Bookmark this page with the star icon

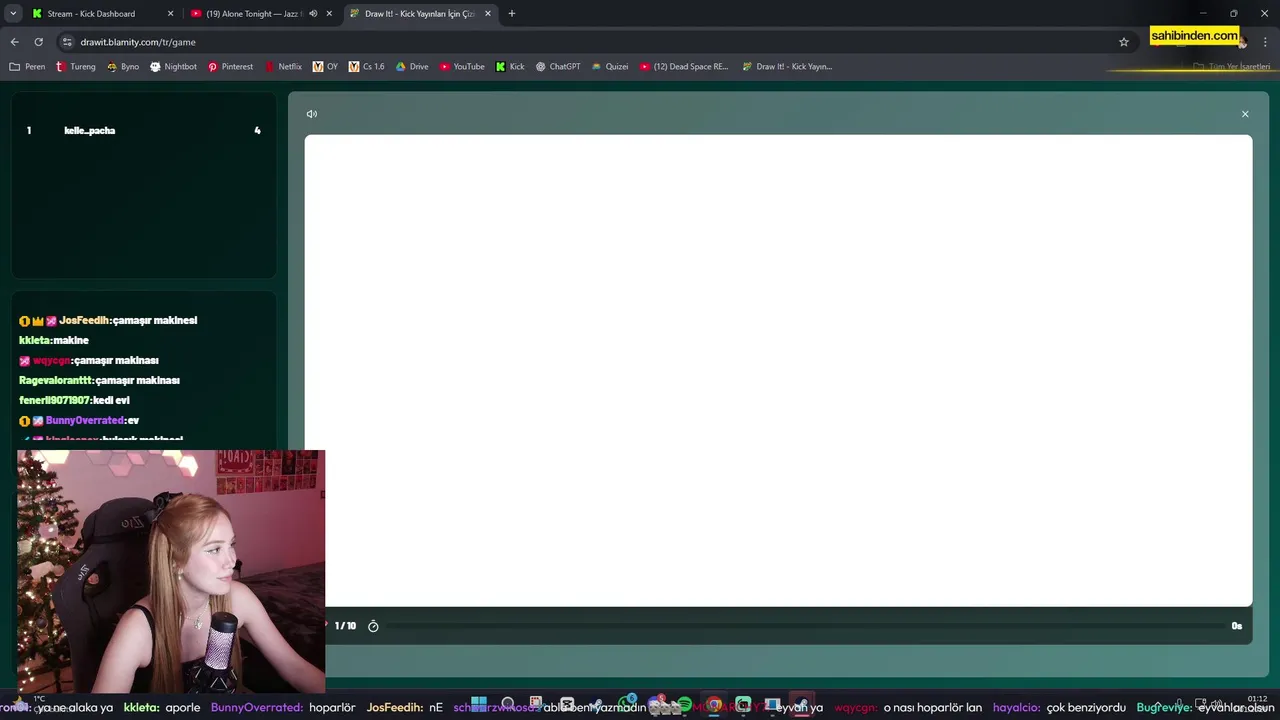pyautogui.click(x=1124, y=42)
